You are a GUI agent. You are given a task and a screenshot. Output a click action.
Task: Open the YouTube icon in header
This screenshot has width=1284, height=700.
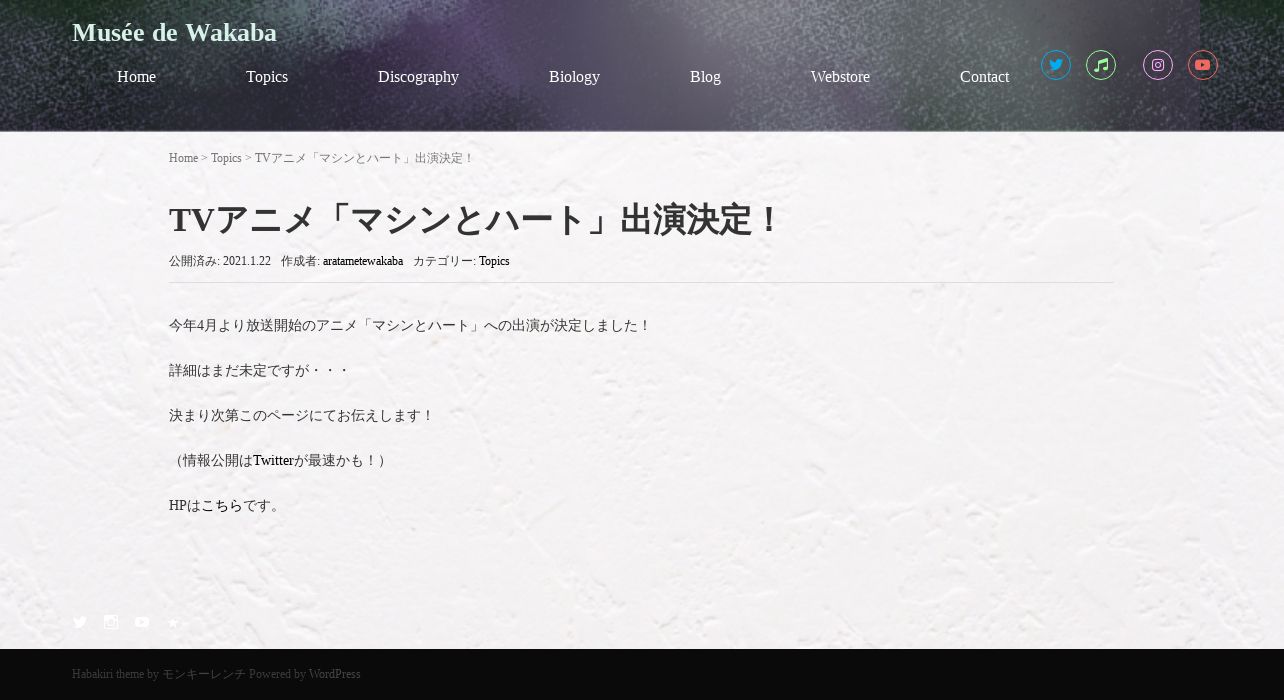point(1203,65)
